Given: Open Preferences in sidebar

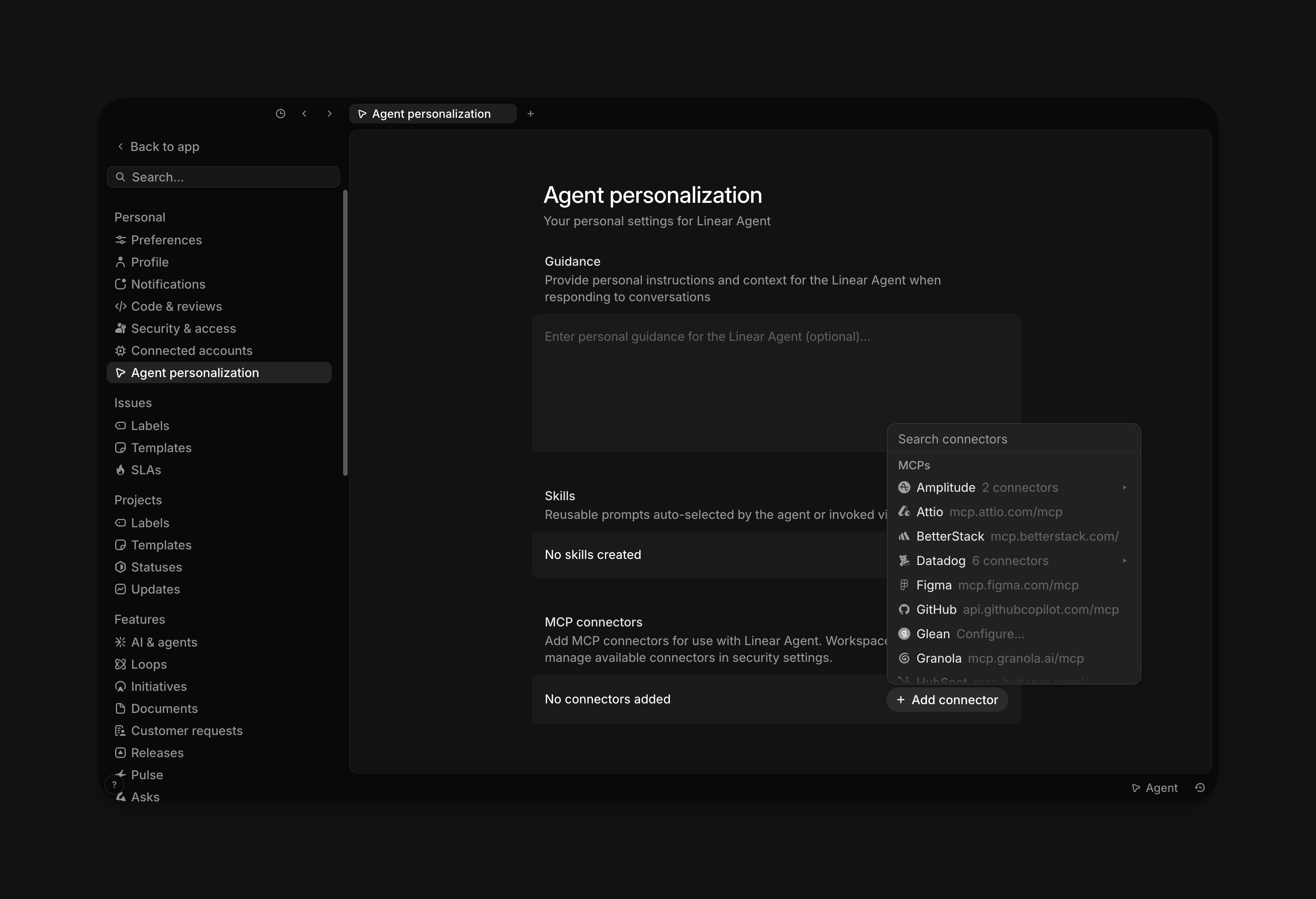Looking at the screenshot, I should pyautogui.click(x=219, y=240).
